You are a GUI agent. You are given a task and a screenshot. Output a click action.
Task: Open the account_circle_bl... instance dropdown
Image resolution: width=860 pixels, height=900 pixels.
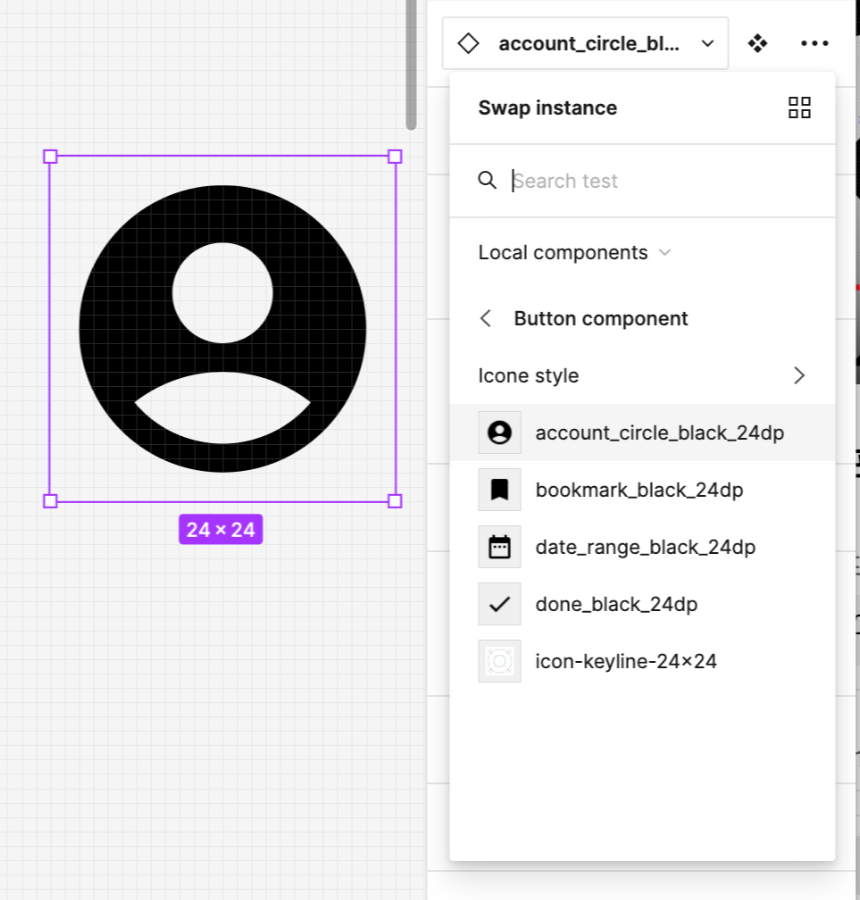pos(585,43)
